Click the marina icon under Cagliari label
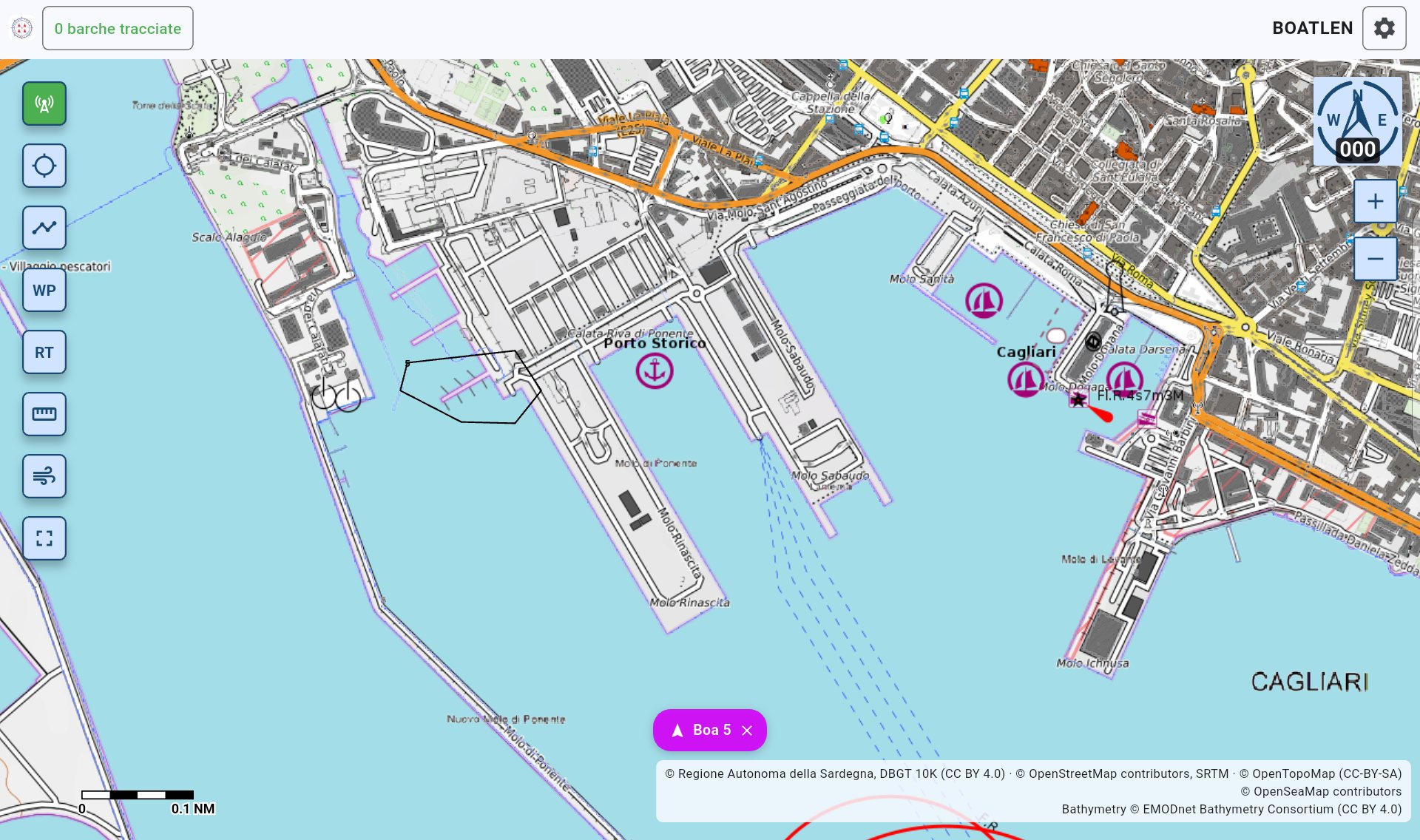The width and height of the screenshot is (1420, 840). pyautogui.click(x=1026, y=380)
